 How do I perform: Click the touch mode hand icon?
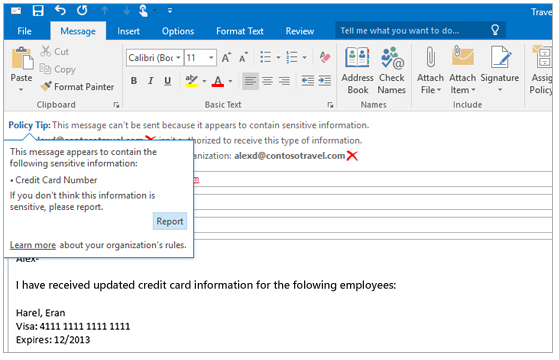pos(143,11)
